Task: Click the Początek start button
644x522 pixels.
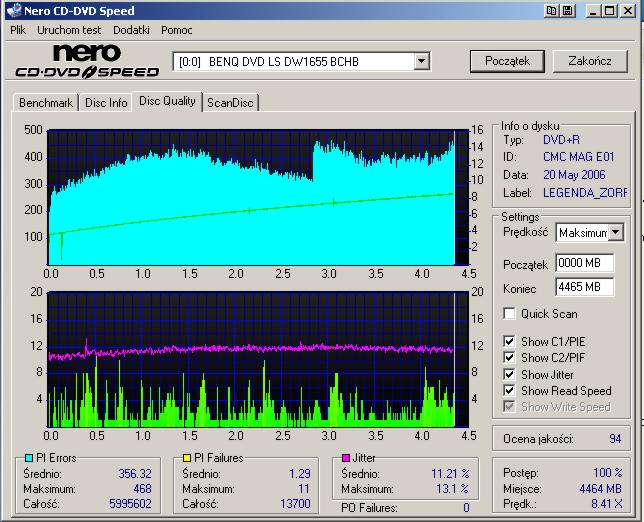Action: [x=507, y=61]
